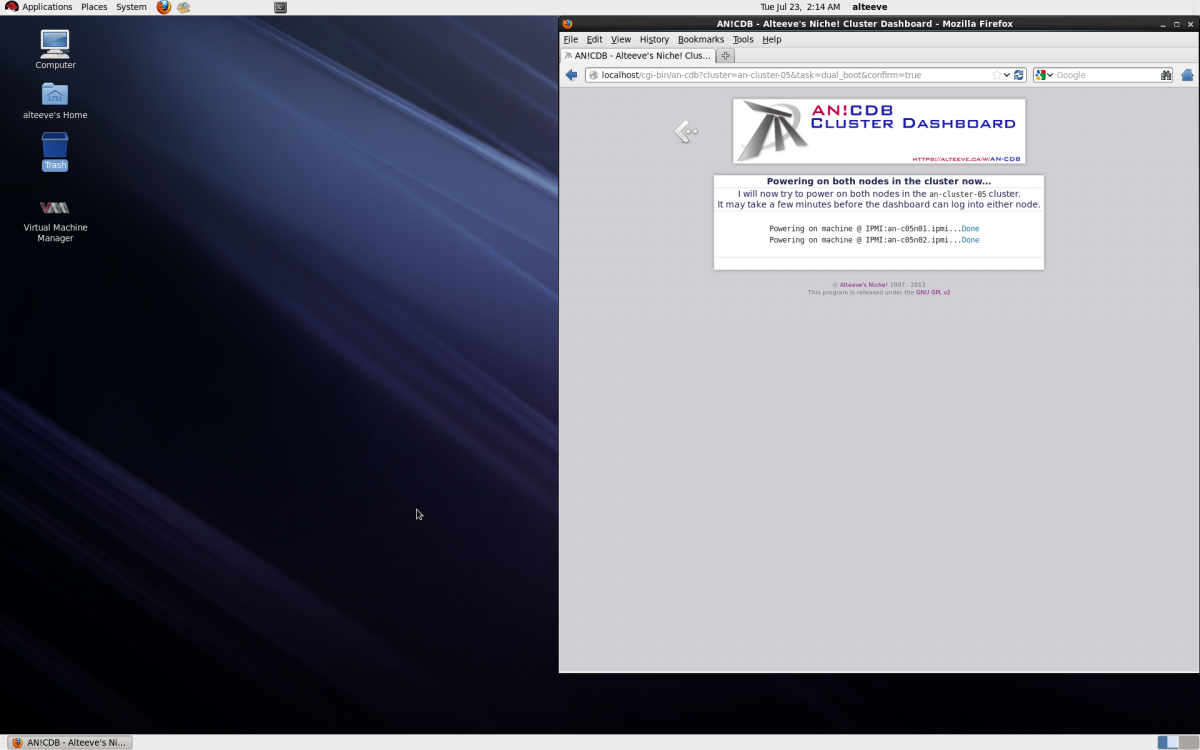This screenshot has width=1200, height=750.
Task: Click the Alteeve's Niche! footer link
Action: tap(863, 285)
